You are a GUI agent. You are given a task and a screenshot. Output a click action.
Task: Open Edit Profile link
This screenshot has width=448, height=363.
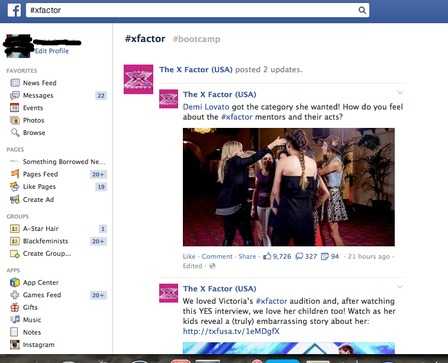(52, 51)
